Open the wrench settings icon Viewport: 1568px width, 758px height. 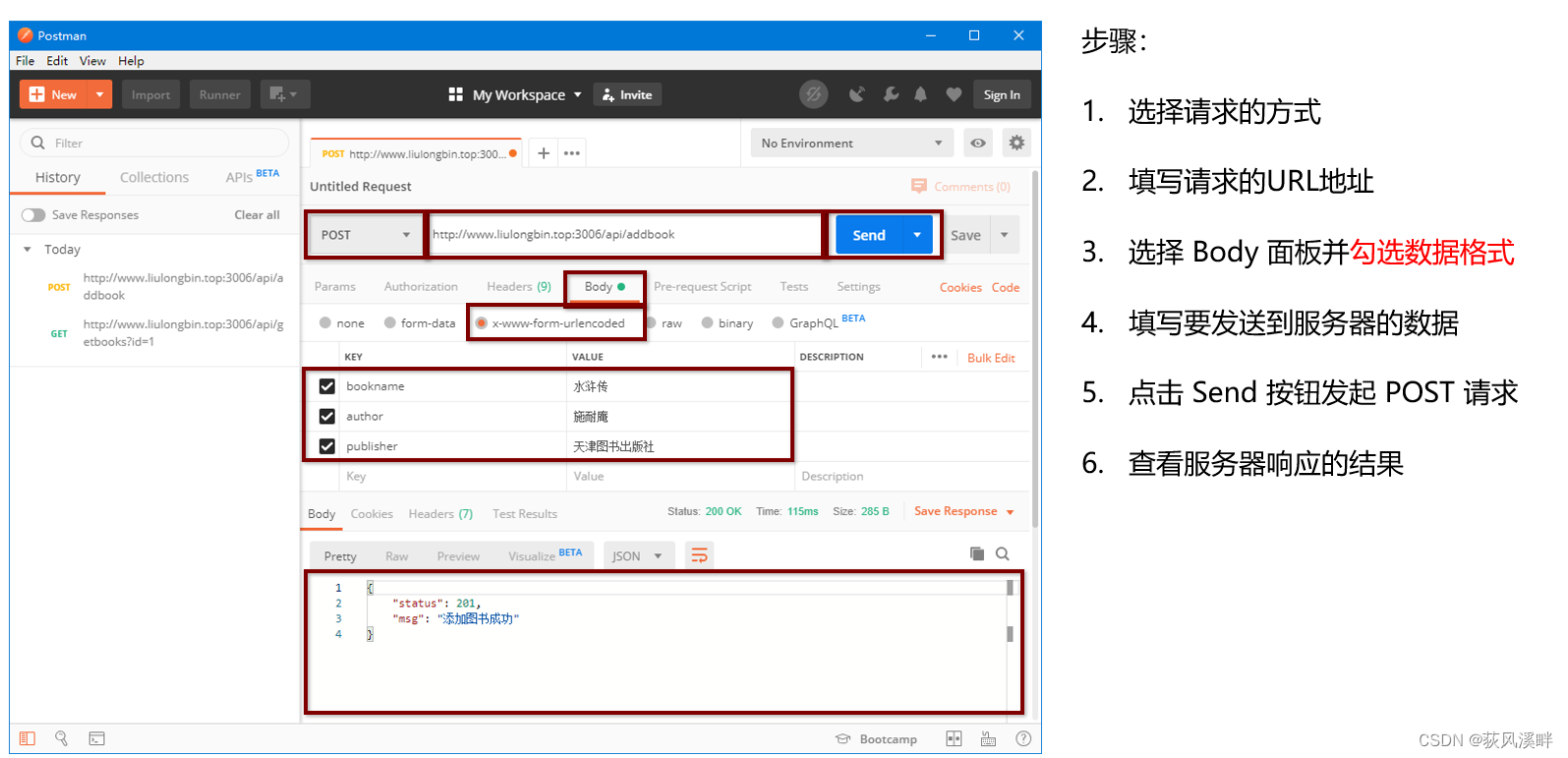click(891, 94)
